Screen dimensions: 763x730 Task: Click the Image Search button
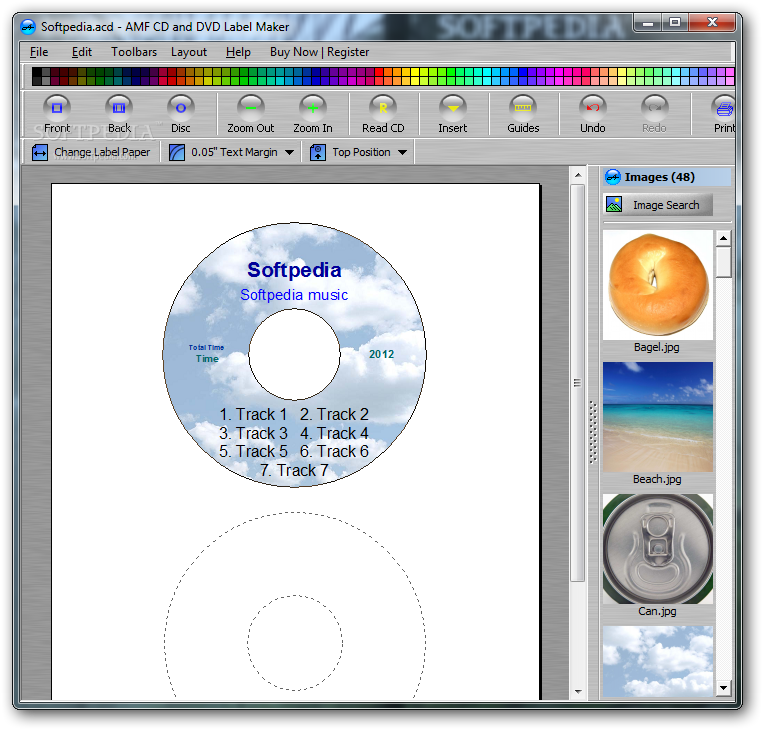658,205
